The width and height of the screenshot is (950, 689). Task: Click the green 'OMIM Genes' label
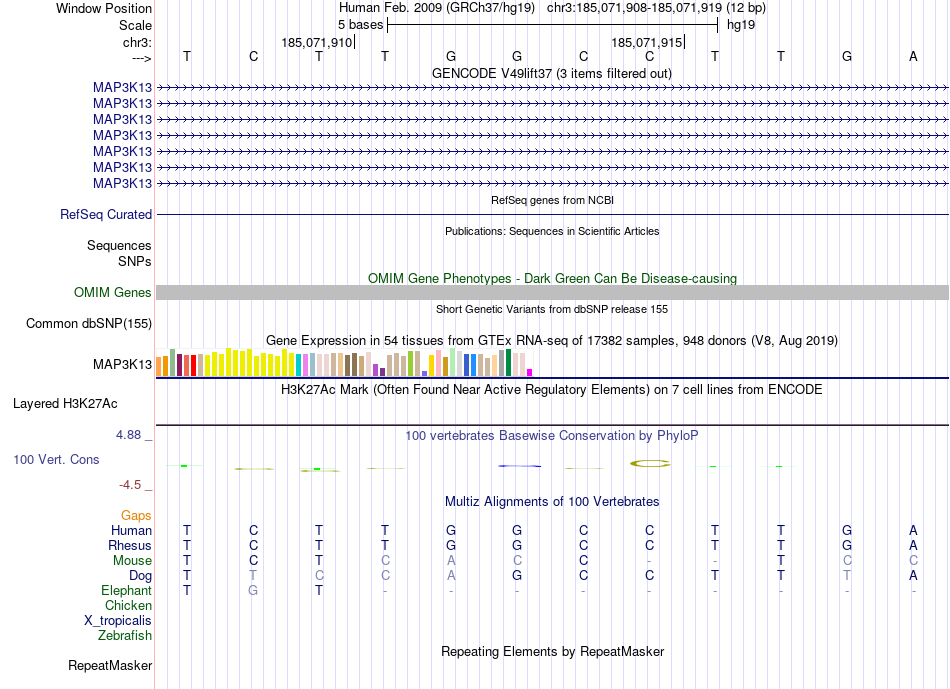tap(112, 293)
